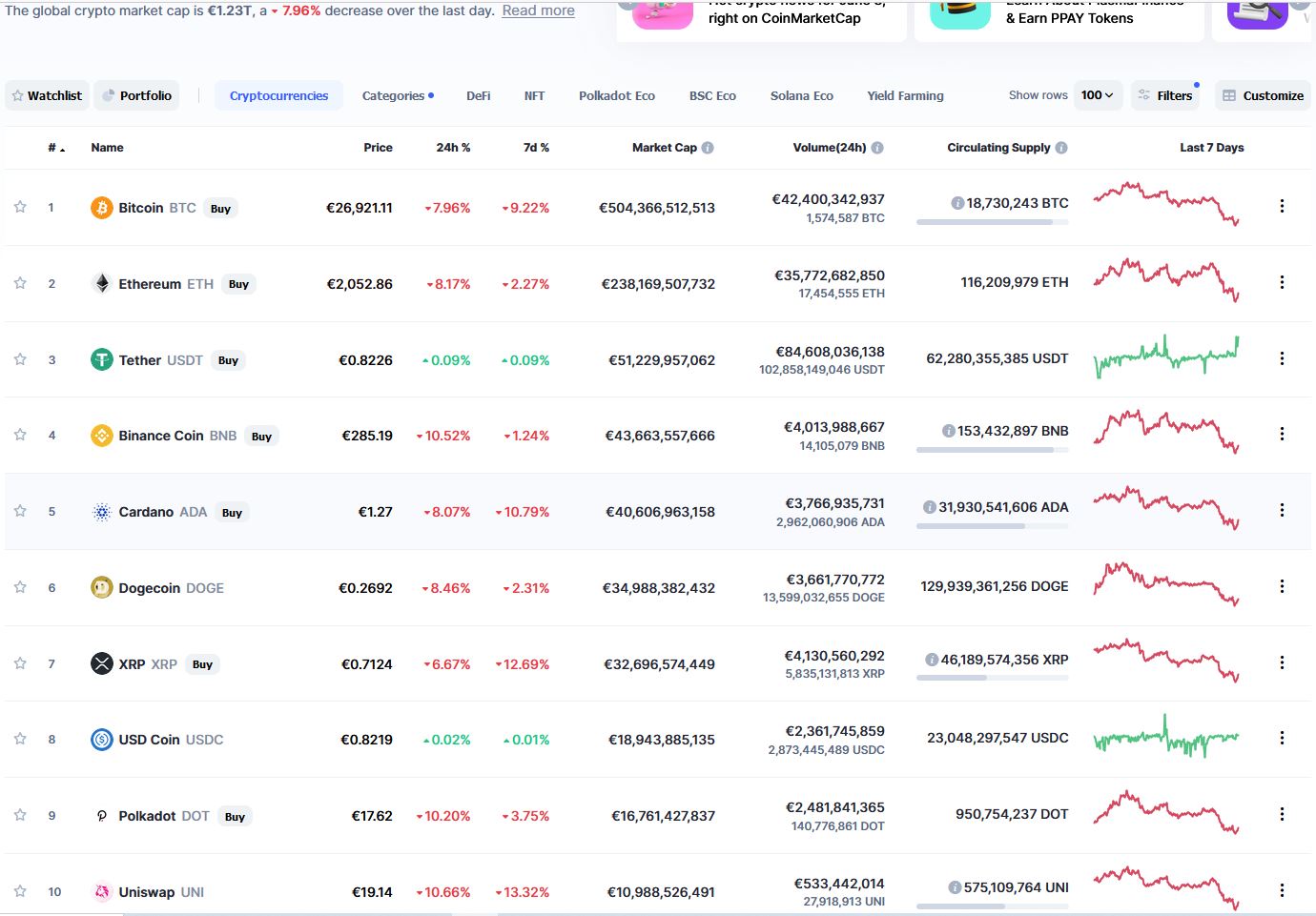The width and height of the screenshot is (1316, 916).
Task: Switch to the NFT tab
Action: pyautogui.click(x=534, y=95)
